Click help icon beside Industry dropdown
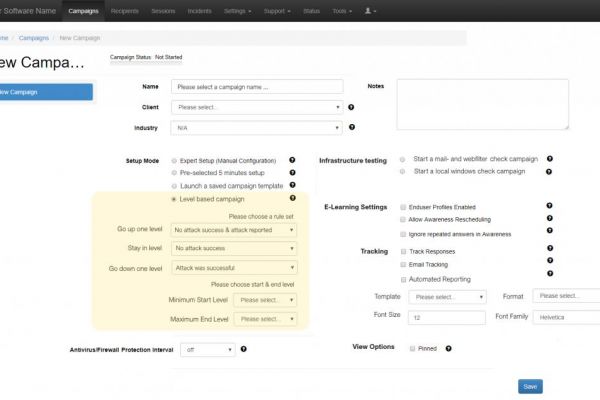The height and width of the screenshot is (400, 600). (x=353, y=128)
